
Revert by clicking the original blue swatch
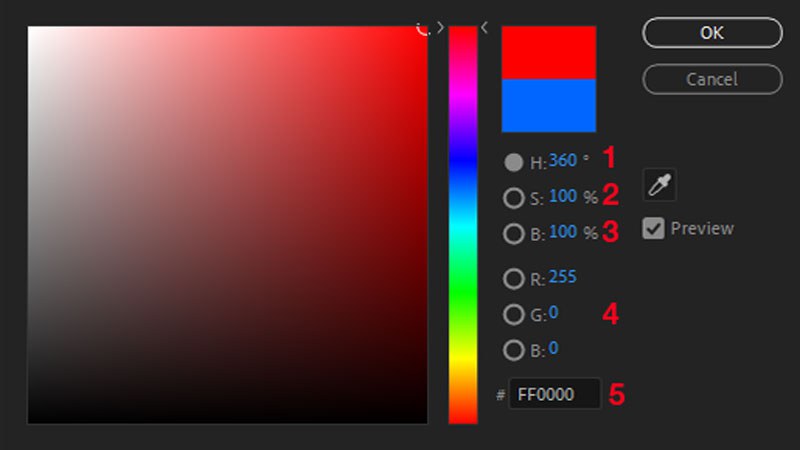[x=548, y=106]
